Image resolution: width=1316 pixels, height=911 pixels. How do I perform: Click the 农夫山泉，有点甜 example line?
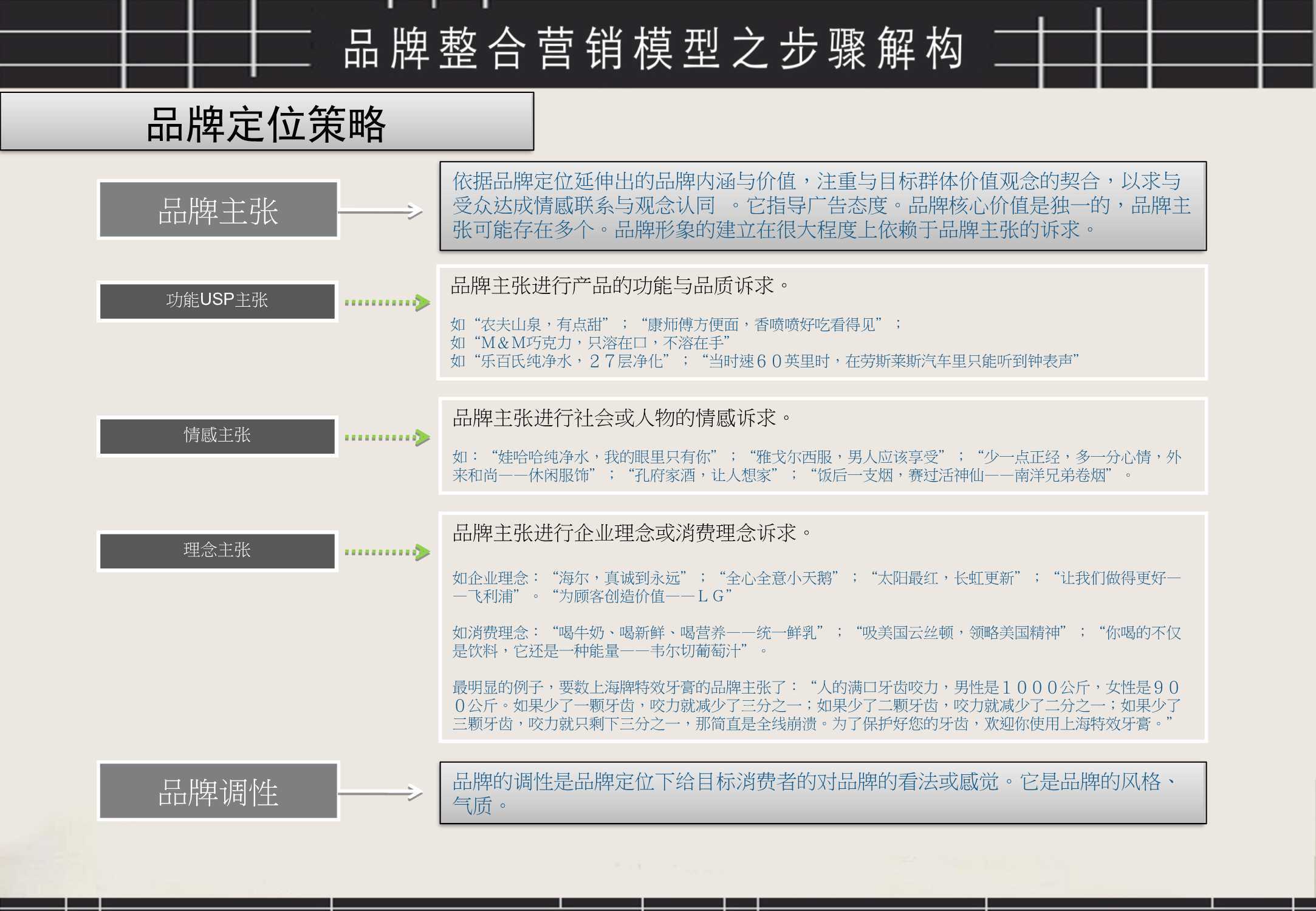point(676,324)
